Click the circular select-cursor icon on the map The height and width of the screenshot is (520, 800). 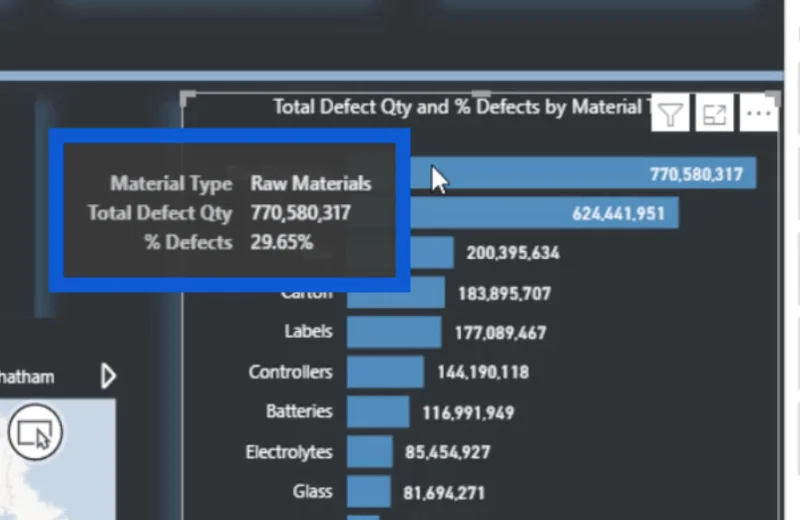pos(35,433)
